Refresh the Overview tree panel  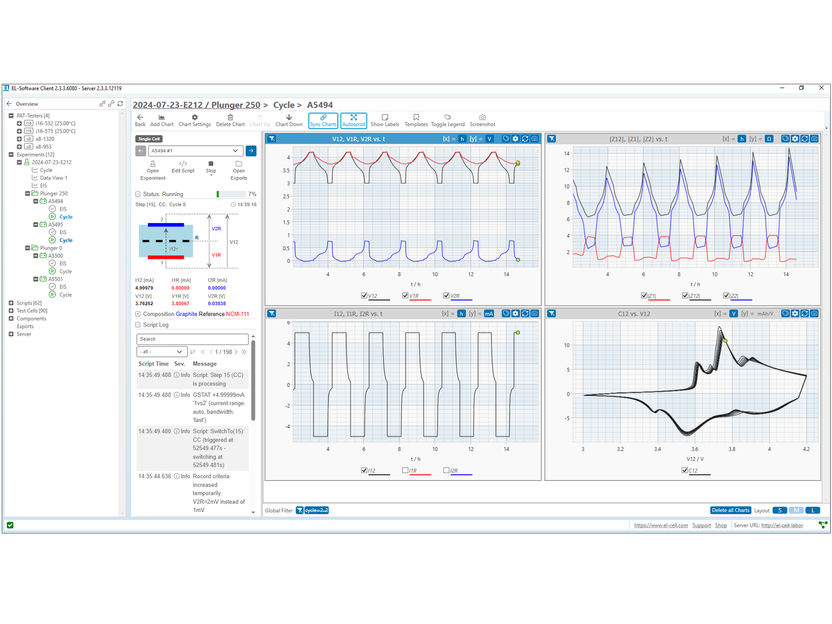120,103
